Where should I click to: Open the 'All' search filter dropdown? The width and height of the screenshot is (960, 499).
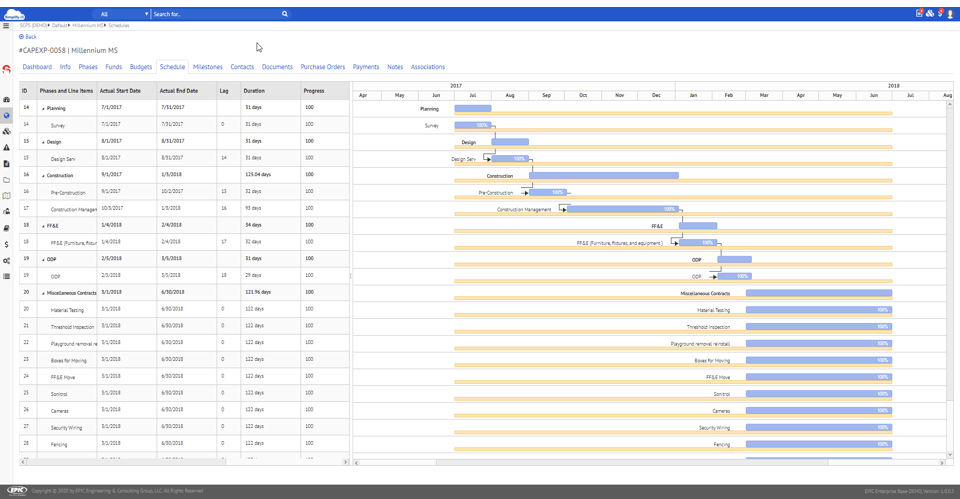tap(123, 14)
